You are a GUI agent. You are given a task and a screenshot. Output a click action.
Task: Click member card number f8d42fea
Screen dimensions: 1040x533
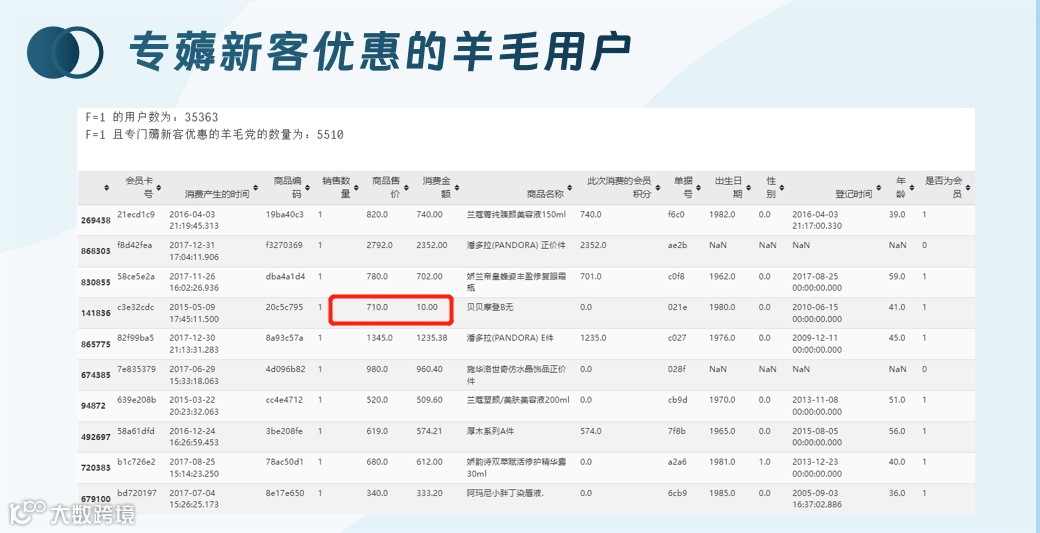click(x=135, y=245)
